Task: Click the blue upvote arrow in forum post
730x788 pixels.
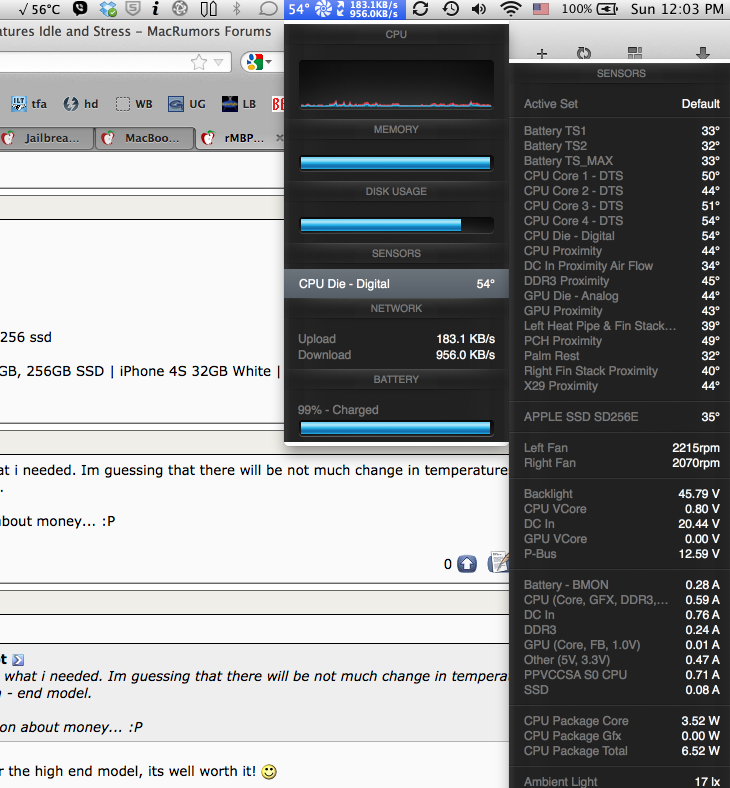Action: 467,564
